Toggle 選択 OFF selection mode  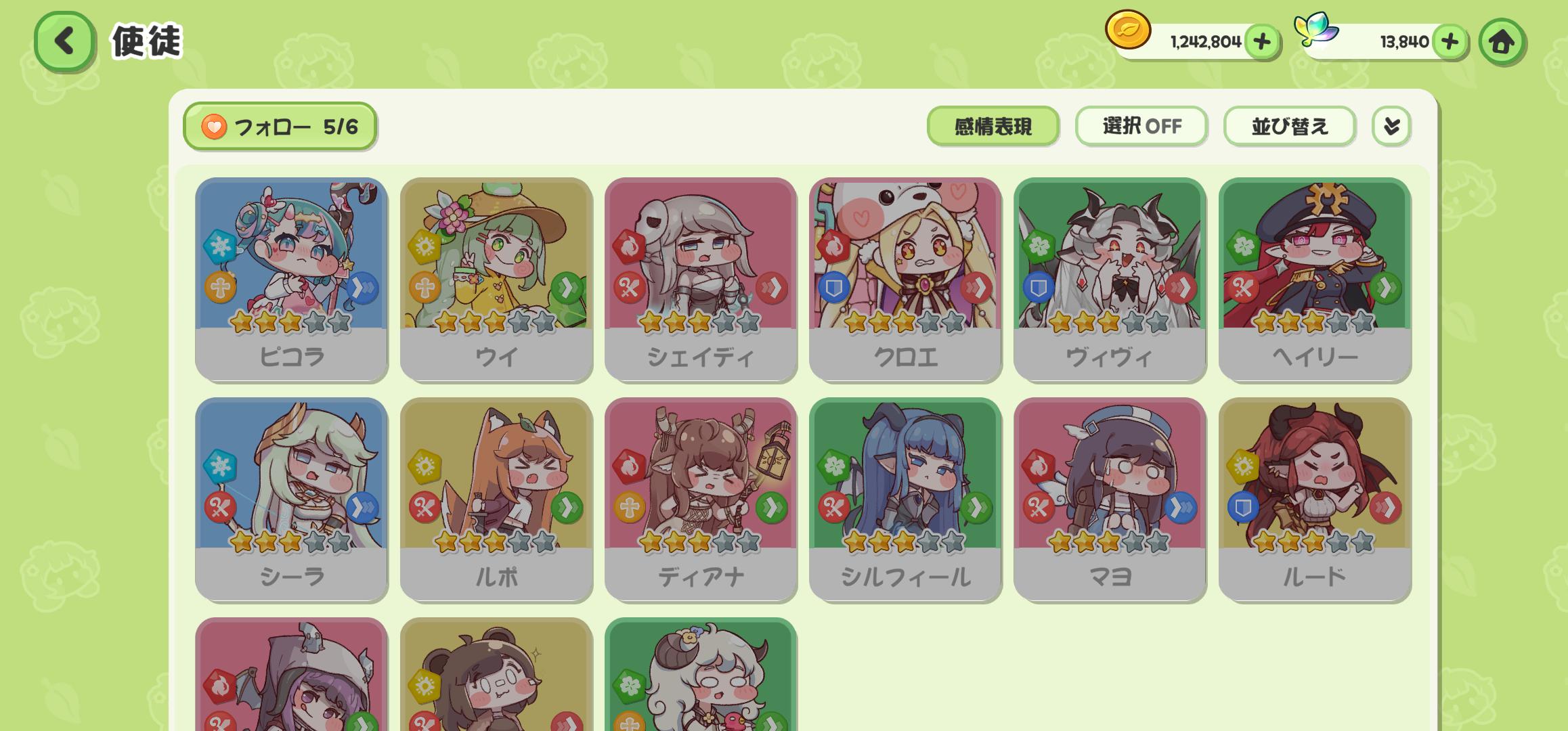click(x=1141, y=126)
